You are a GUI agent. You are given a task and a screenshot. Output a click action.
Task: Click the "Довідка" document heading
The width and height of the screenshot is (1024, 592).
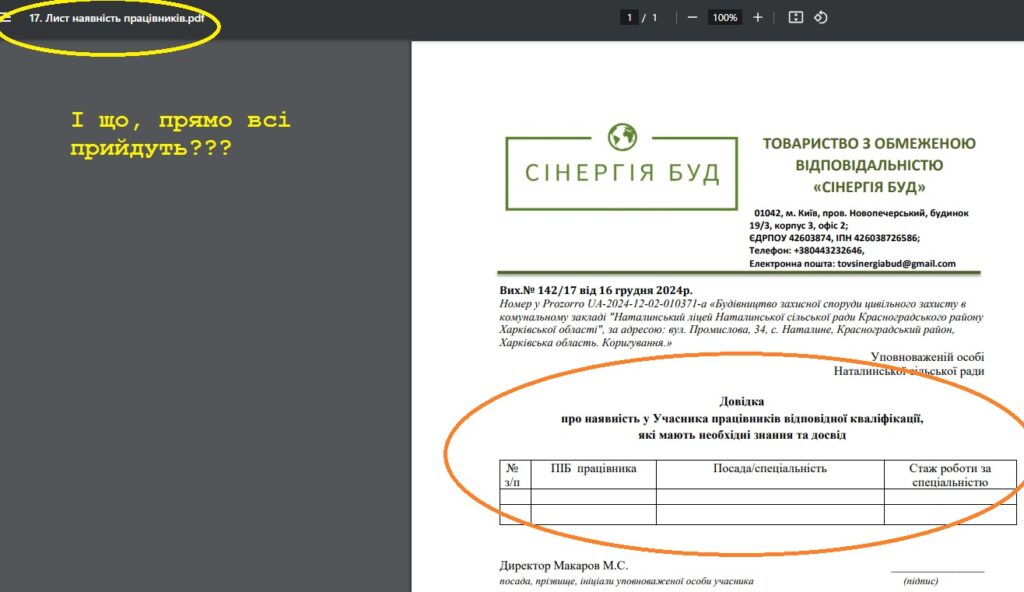coord(741,401)
